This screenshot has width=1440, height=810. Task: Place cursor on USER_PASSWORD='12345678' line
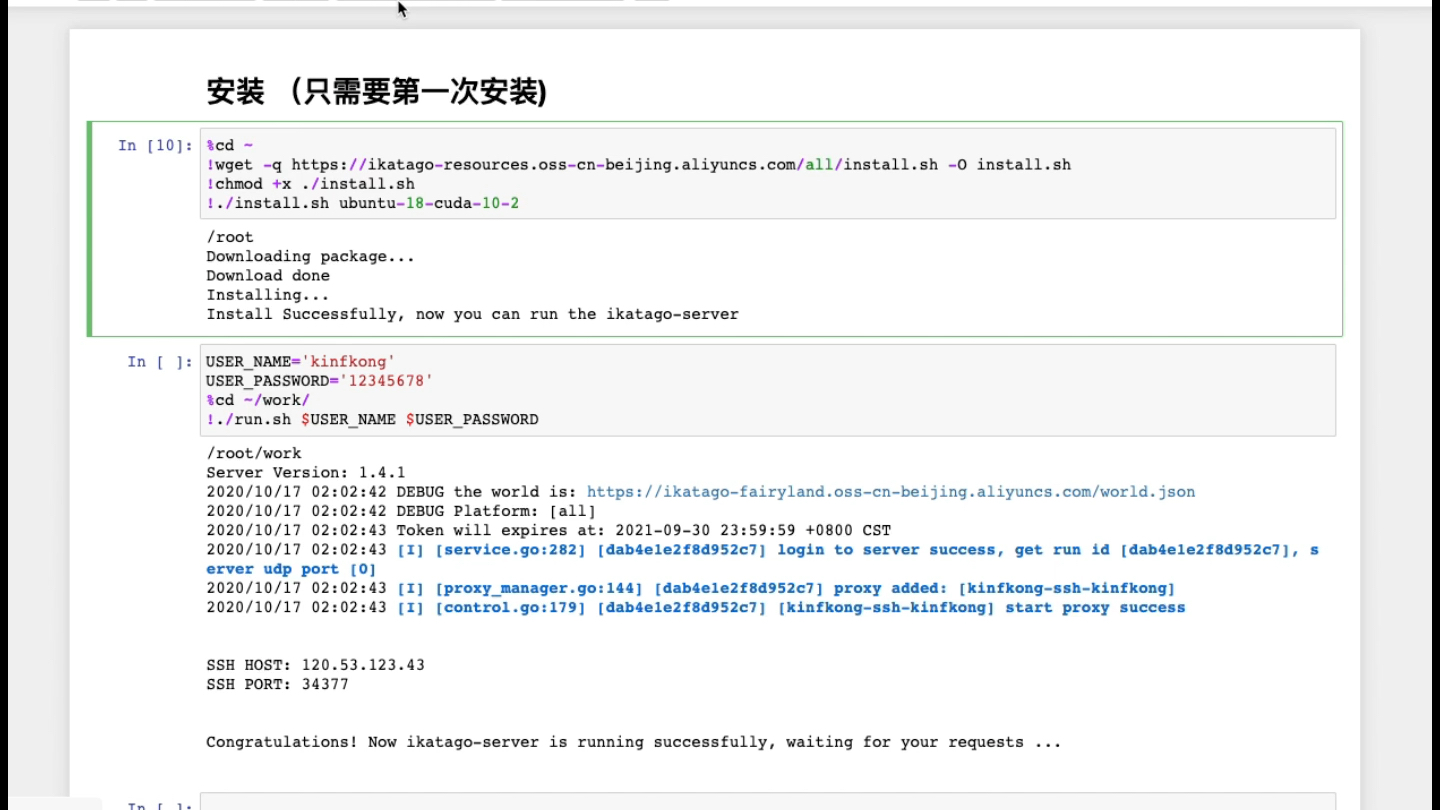click(x=320, y=381)
